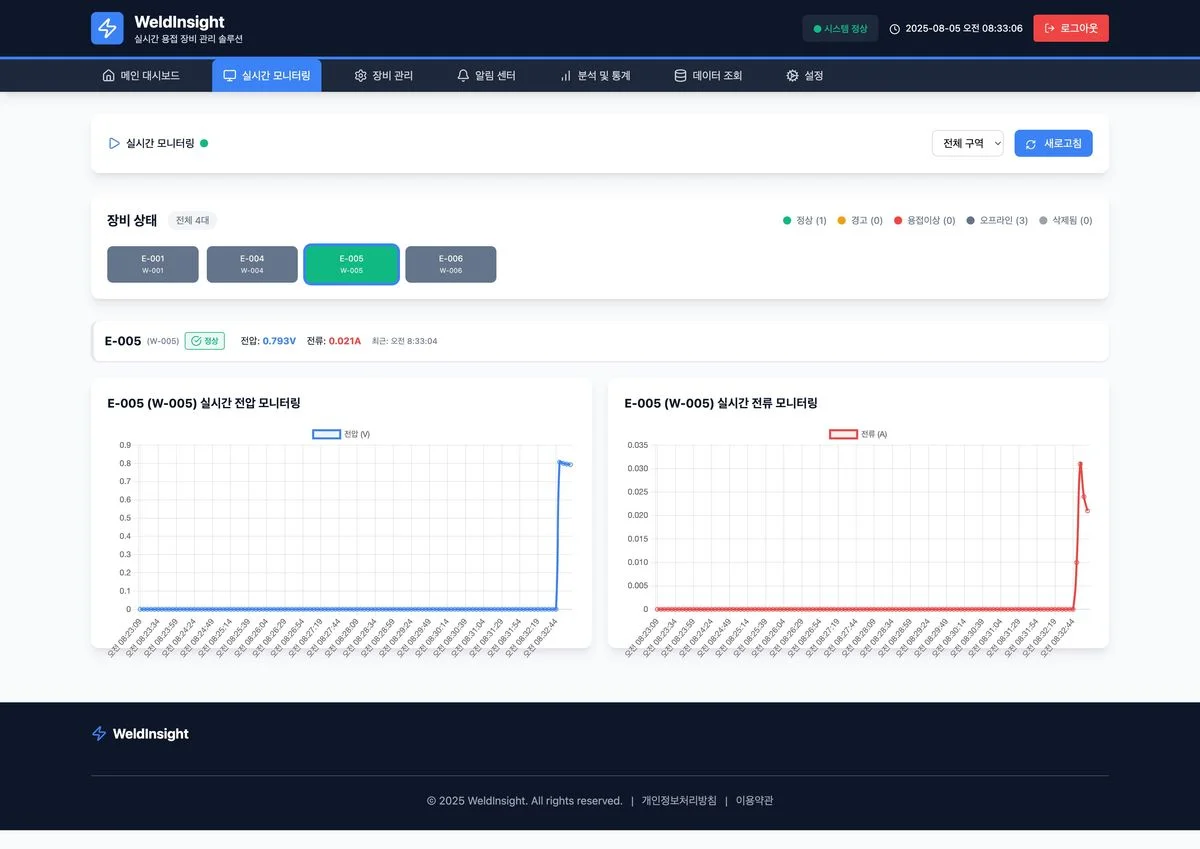Open the 개인정보처리방침 footer link

(x=679, y=801)
